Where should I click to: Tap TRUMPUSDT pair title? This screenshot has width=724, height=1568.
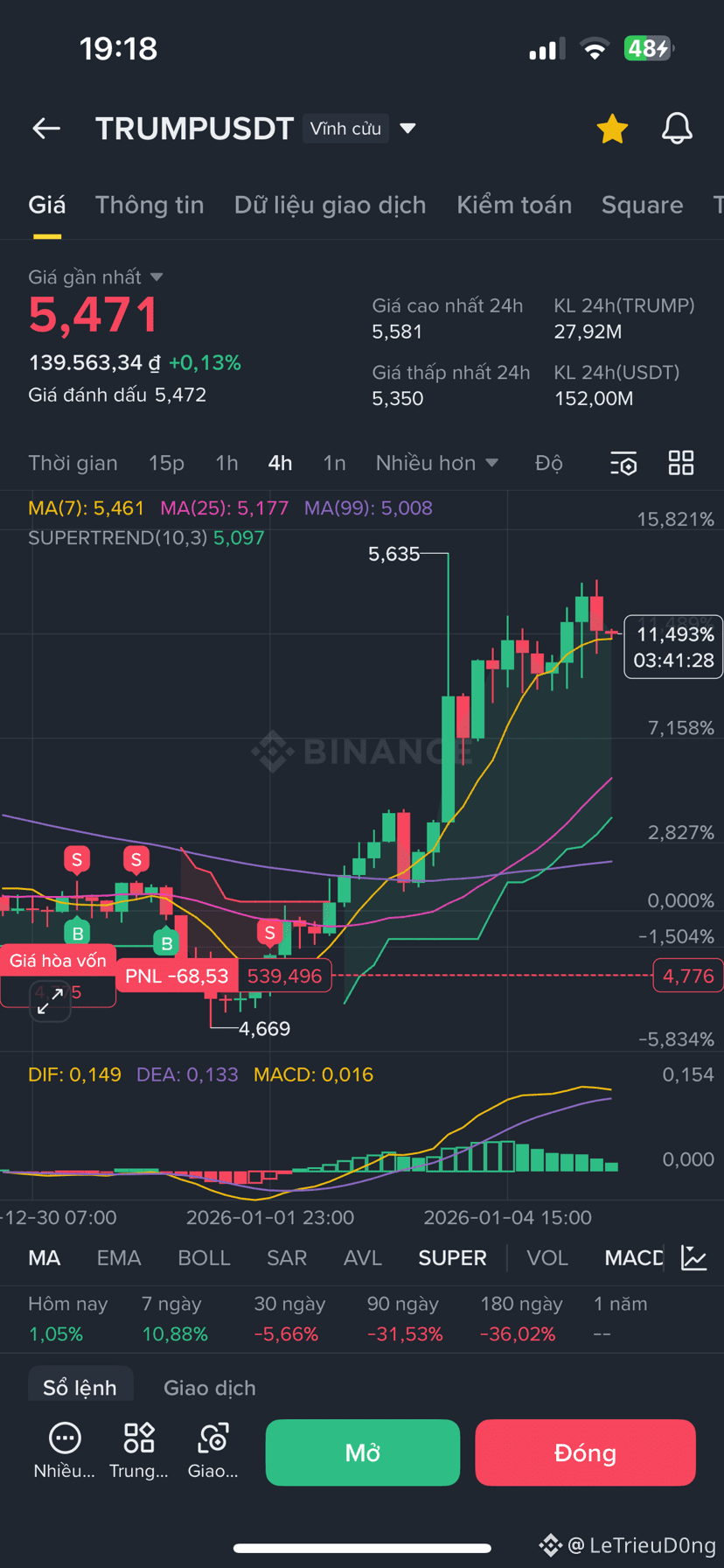(x=194, y=129)
